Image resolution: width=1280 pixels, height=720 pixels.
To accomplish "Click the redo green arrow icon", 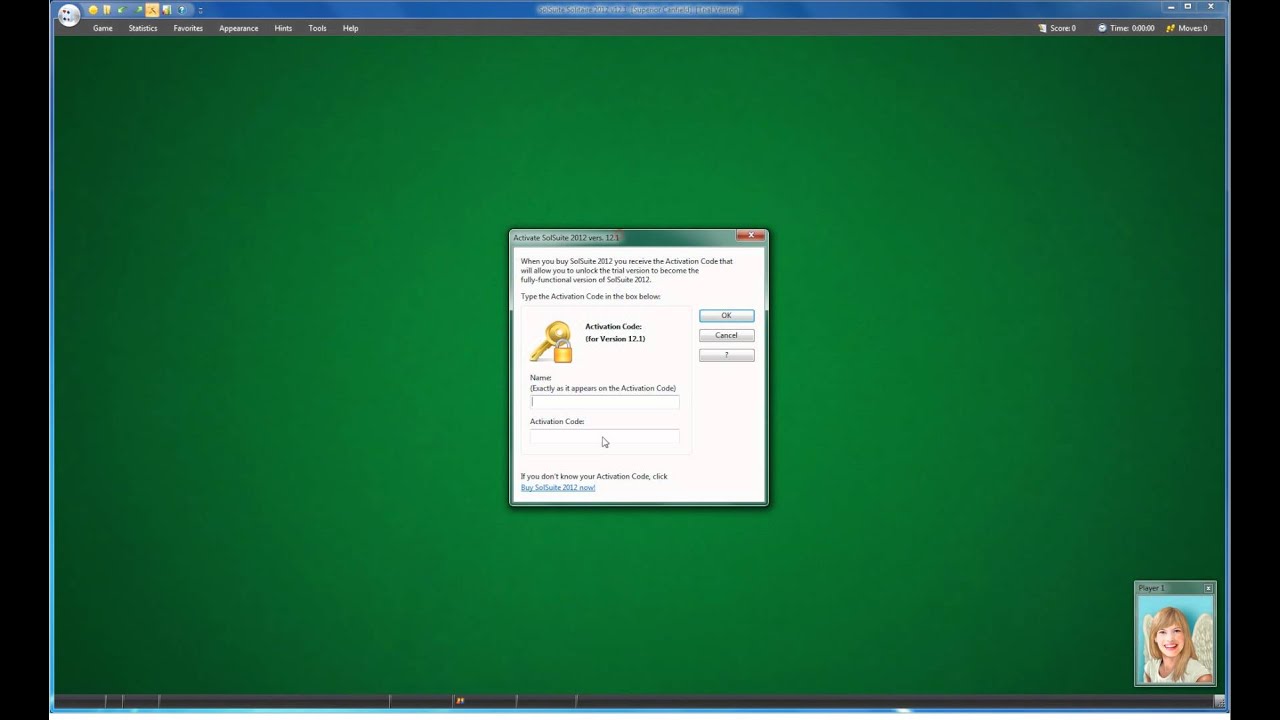I will point(138,10).
